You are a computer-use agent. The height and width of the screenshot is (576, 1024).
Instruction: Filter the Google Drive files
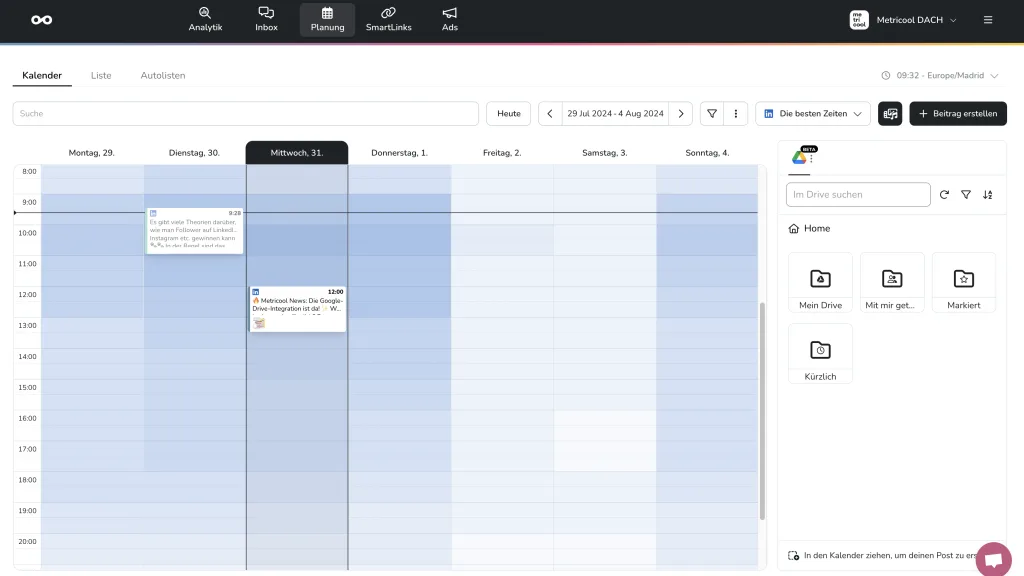tap(966, 195)
